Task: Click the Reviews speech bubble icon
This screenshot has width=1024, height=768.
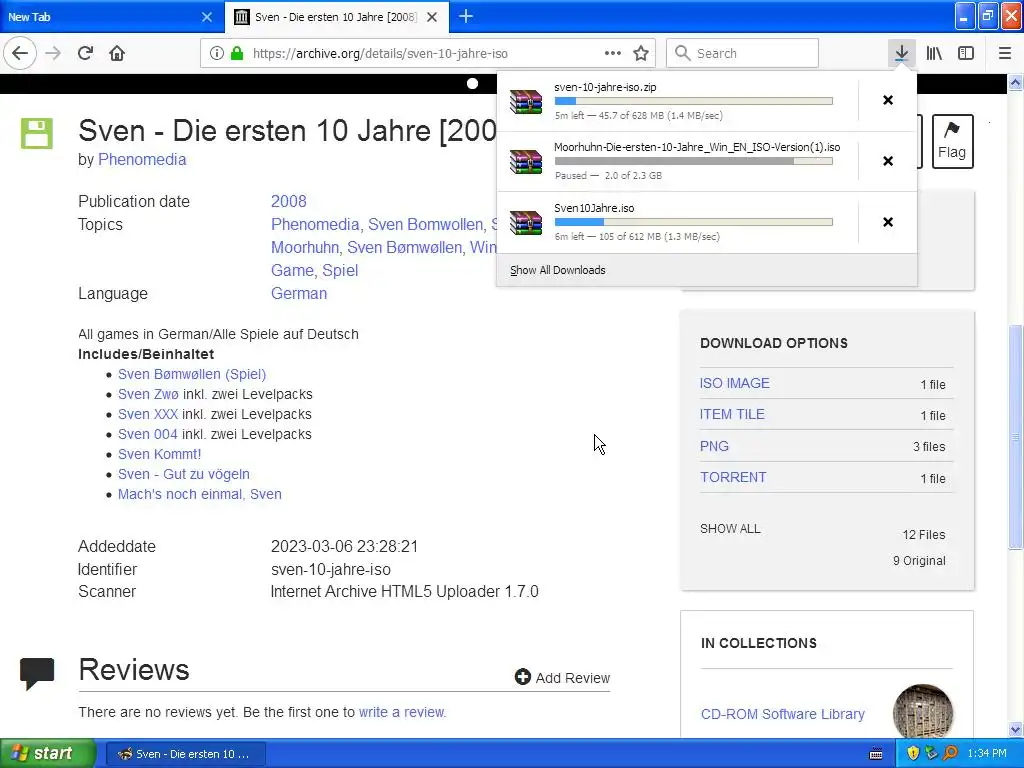Action: [37, 673]
